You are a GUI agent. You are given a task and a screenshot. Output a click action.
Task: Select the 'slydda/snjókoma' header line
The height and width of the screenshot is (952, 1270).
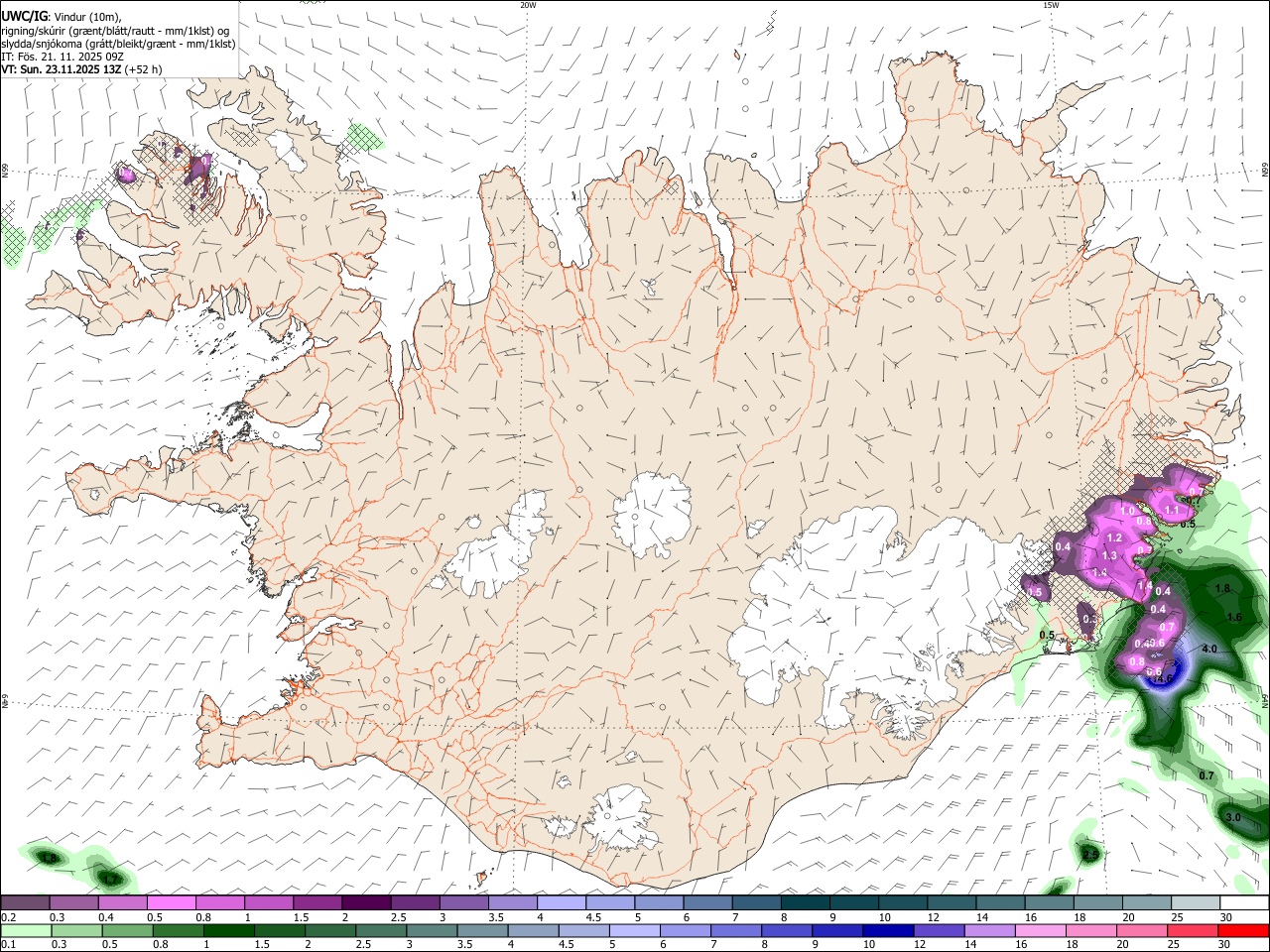(x=119, y=44)
